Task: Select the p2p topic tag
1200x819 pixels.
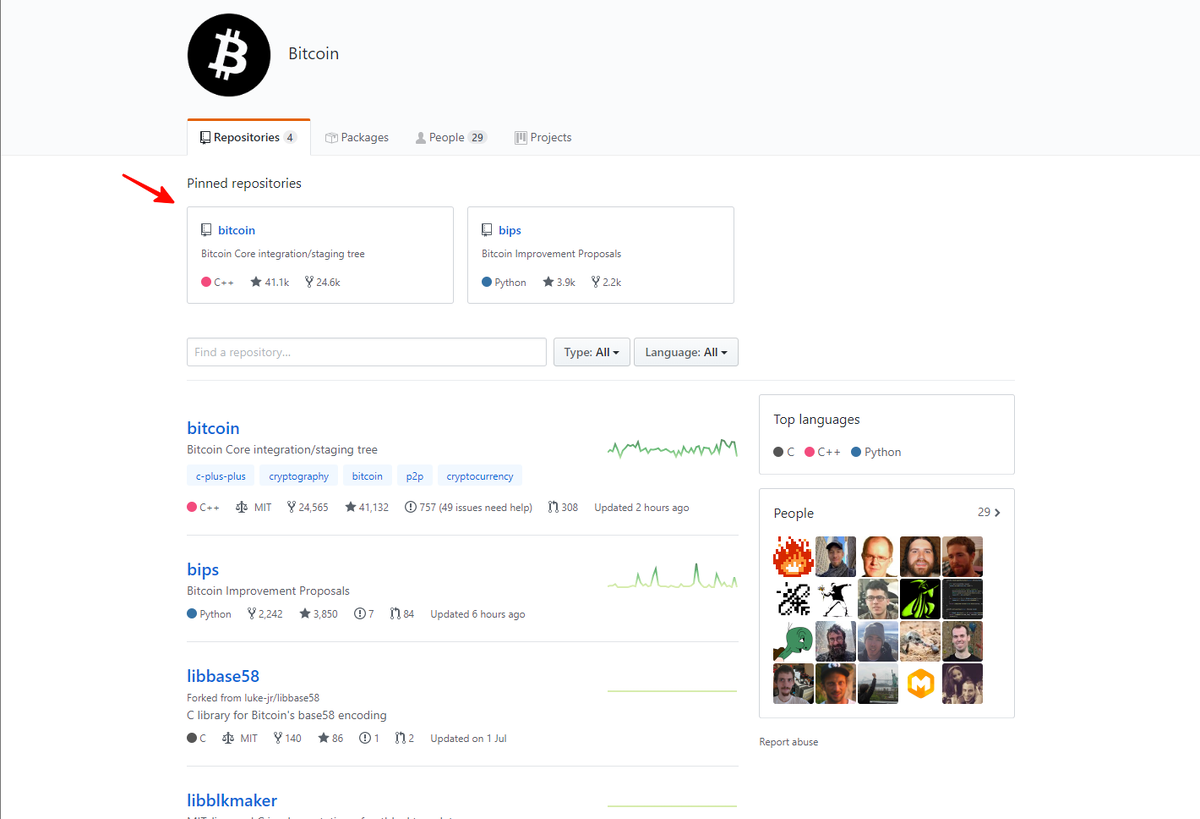Action: coord(414,476)
